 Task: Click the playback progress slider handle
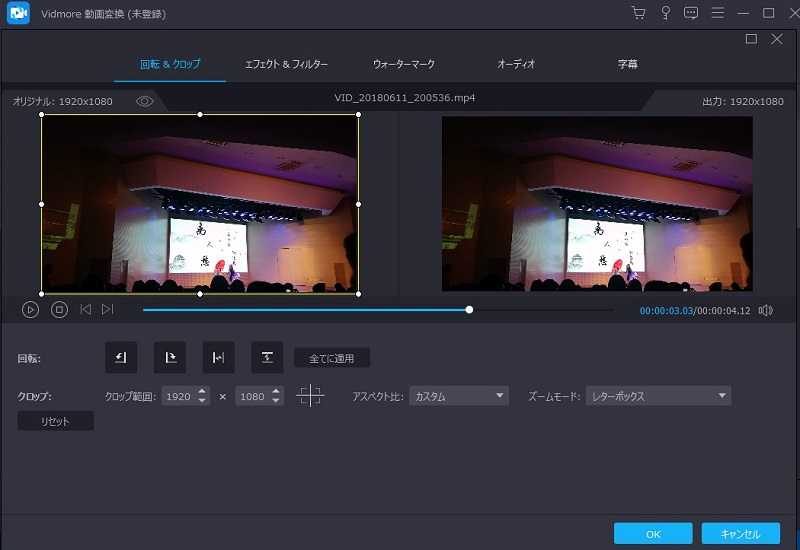tap(469, 310)
